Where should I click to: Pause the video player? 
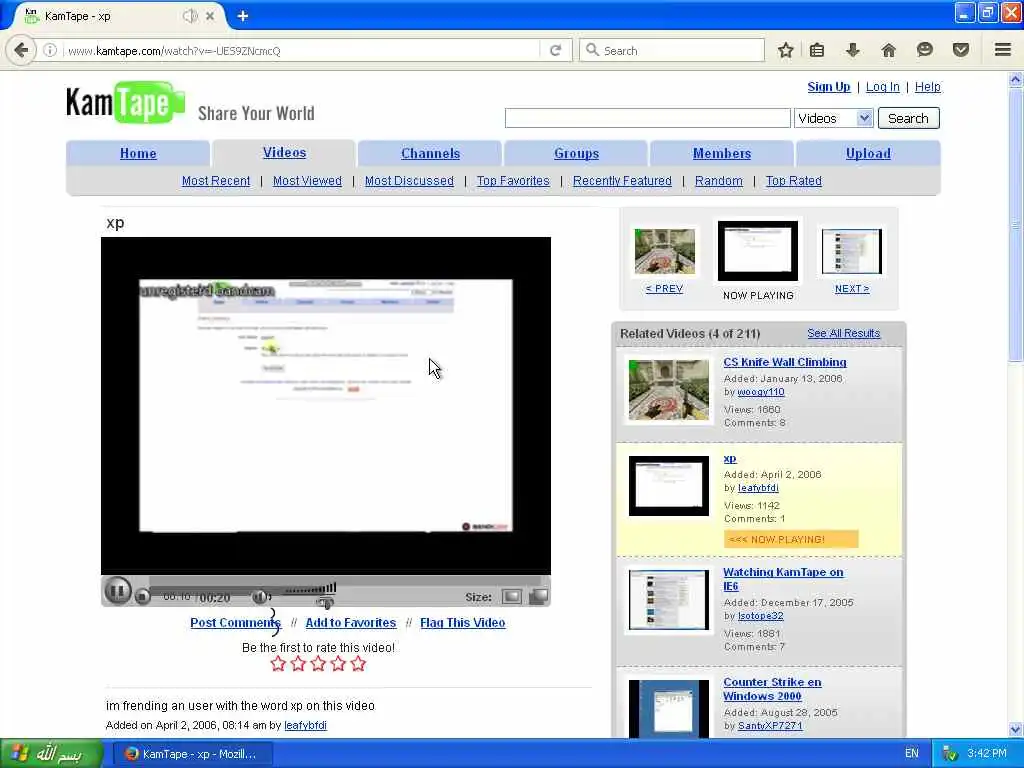tap(118, 592)
